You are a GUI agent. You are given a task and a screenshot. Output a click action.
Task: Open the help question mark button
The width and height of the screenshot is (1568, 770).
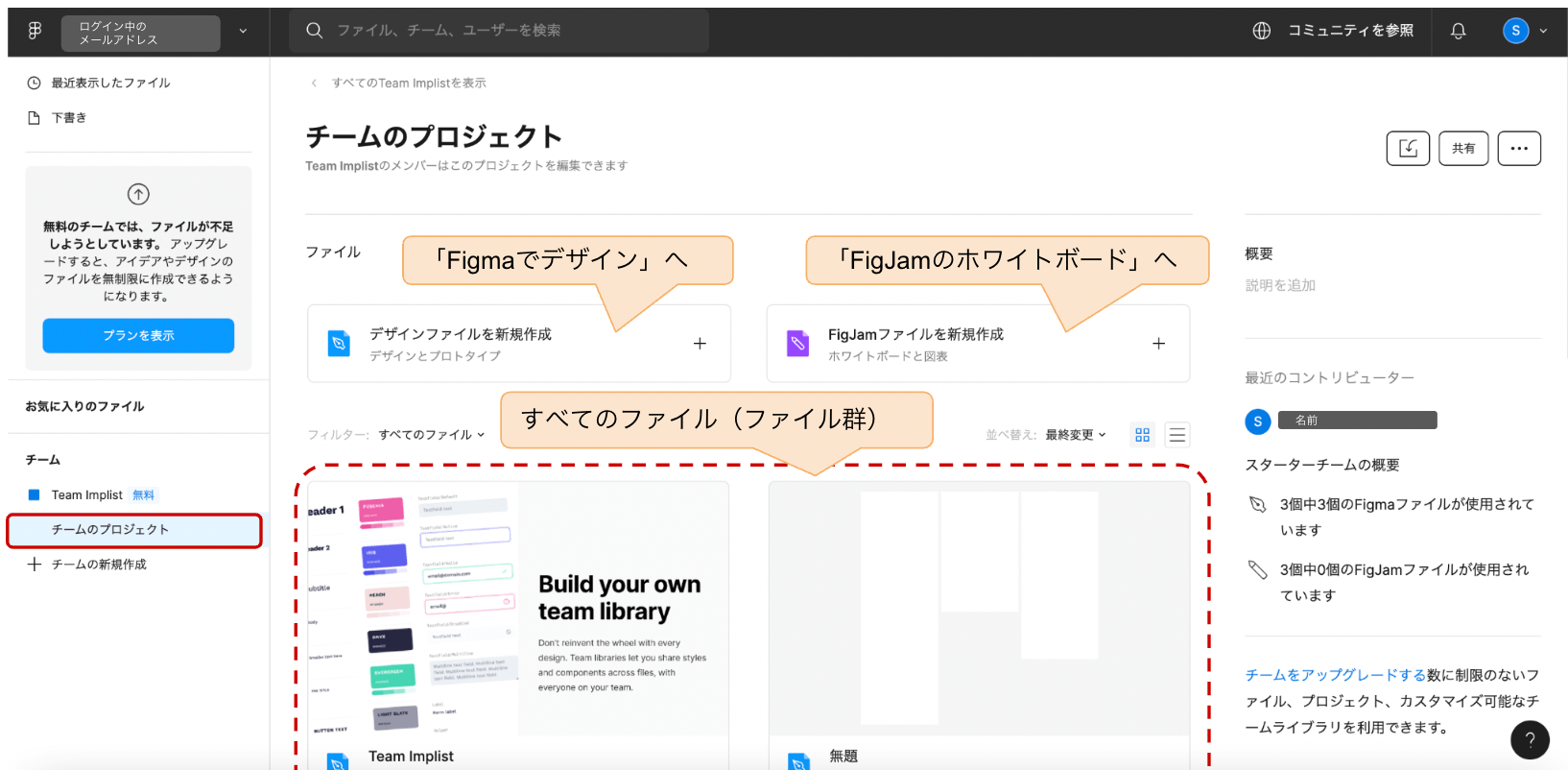1530,739
